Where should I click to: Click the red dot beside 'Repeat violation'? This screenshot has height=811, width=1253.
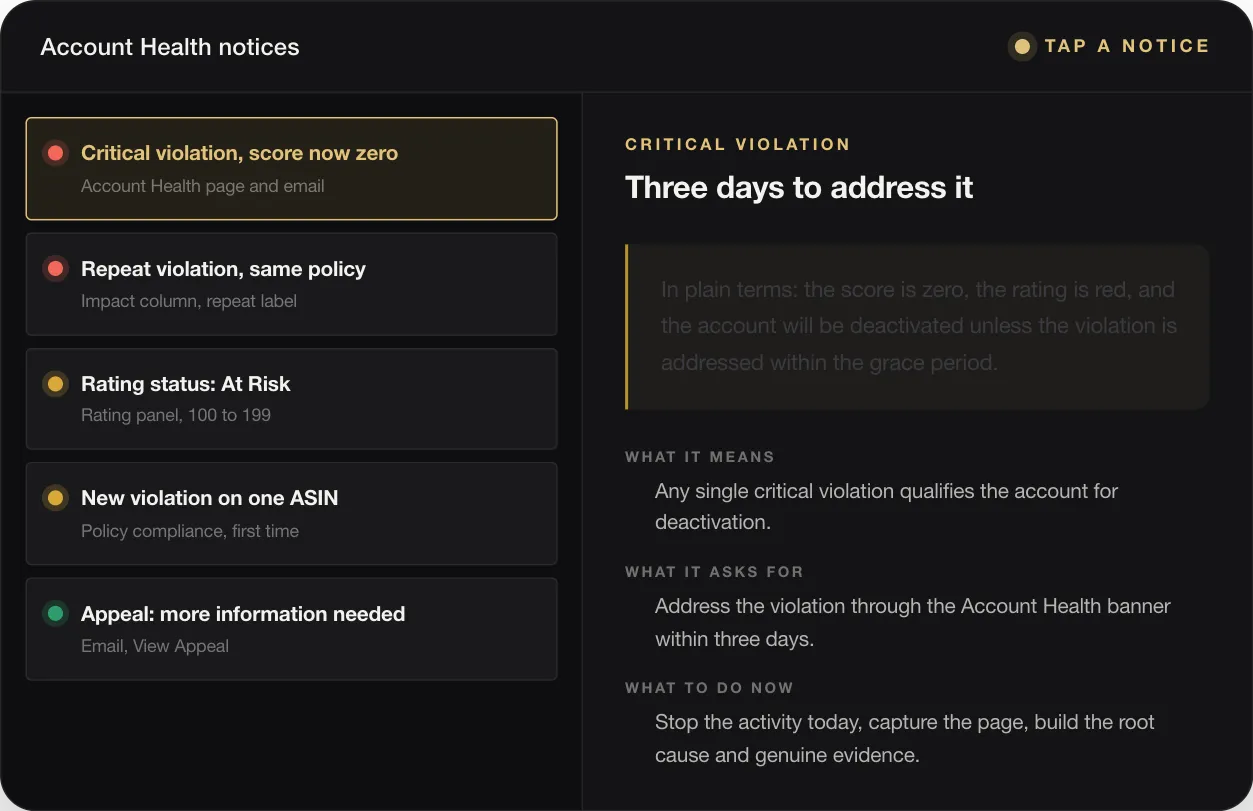tap(55, 269)
